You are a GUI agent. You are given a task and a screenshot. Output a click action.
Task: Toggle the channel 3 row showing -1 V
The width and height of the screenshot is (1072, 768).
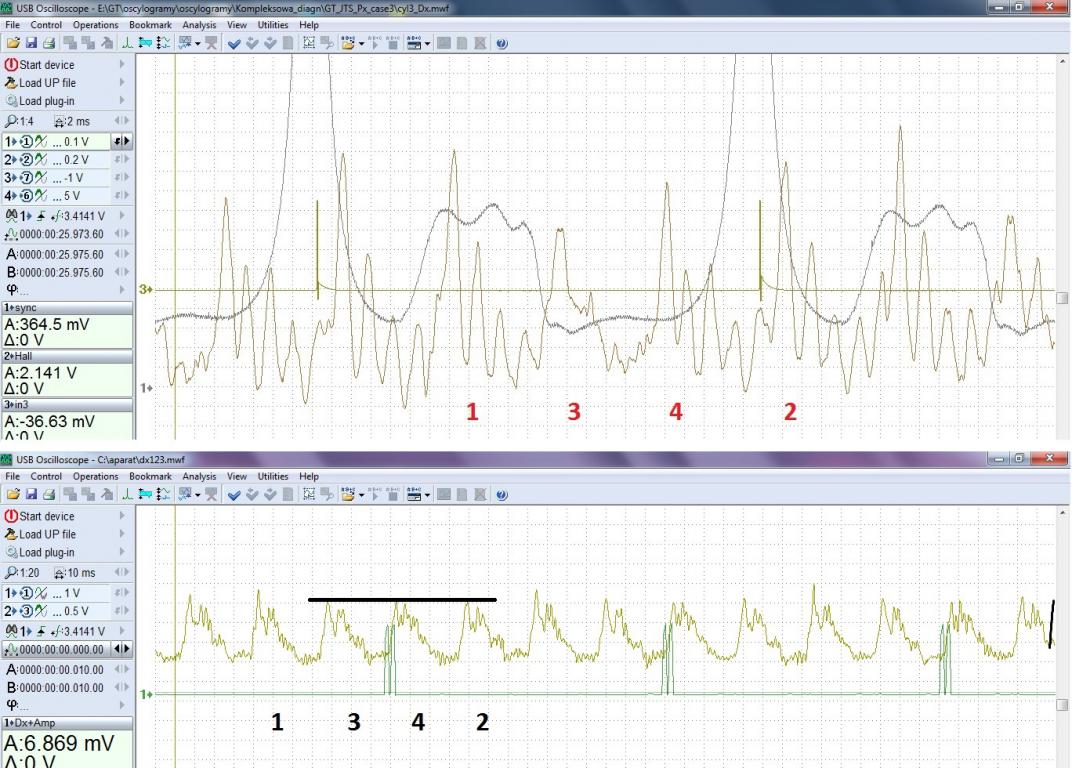click(x=60, y=178)
